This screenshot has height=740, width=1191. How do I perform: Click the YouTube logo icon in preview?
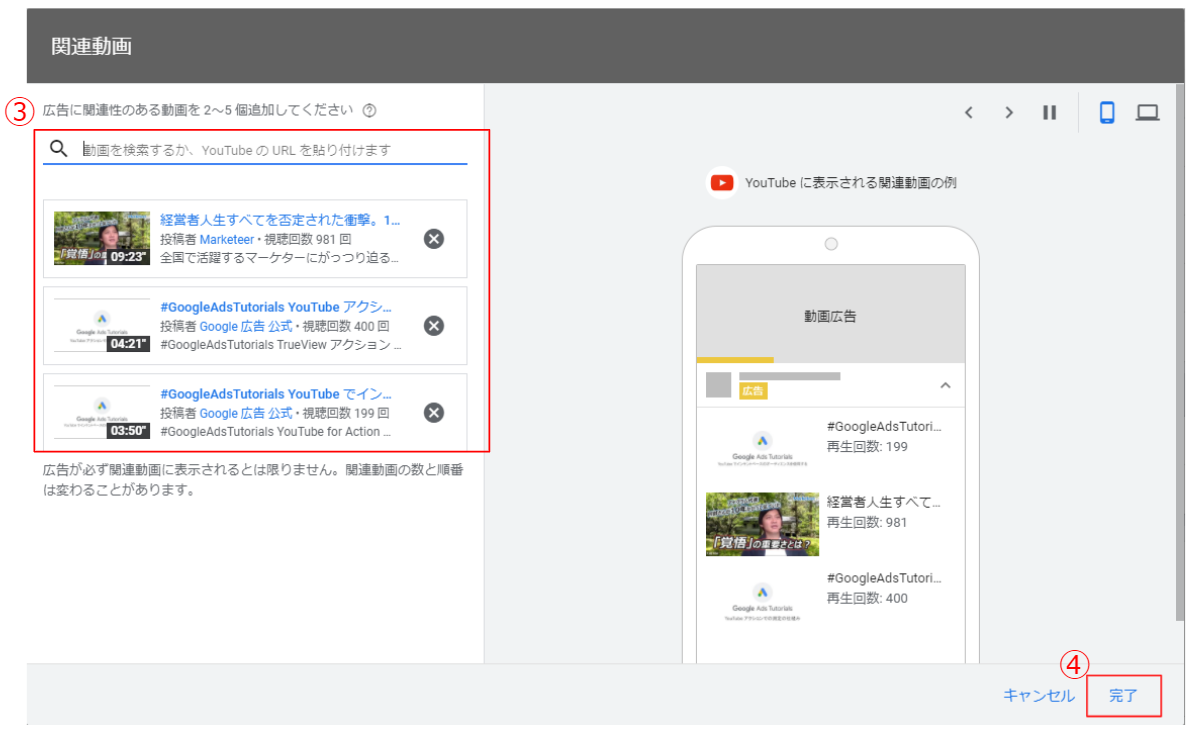(722, 183)
